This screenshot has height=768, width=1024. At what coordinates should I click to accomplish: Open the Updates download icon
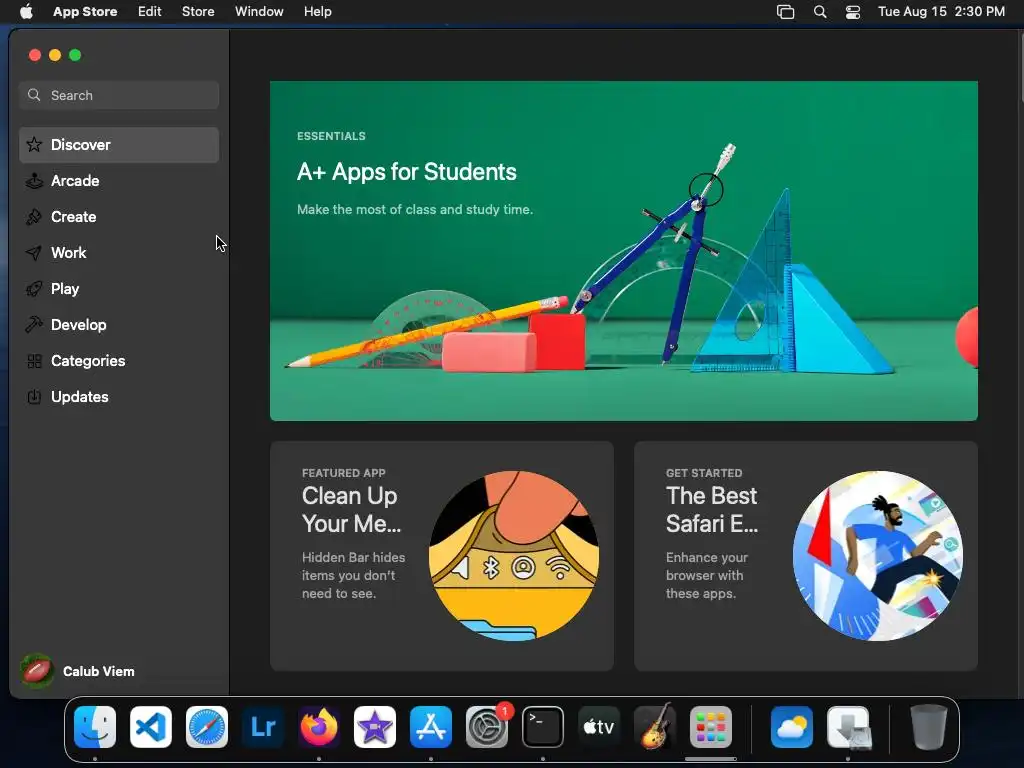[34, 397]
